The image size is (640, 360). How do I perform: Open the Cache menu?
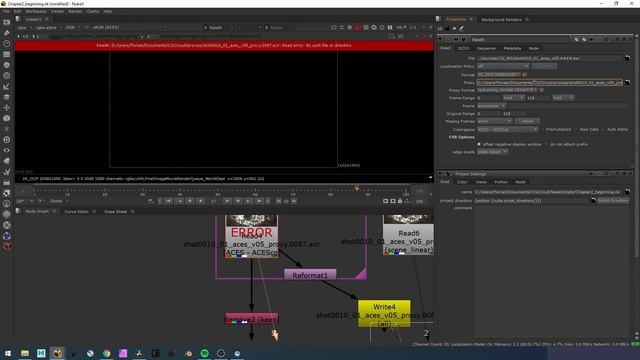click(93, 11)
